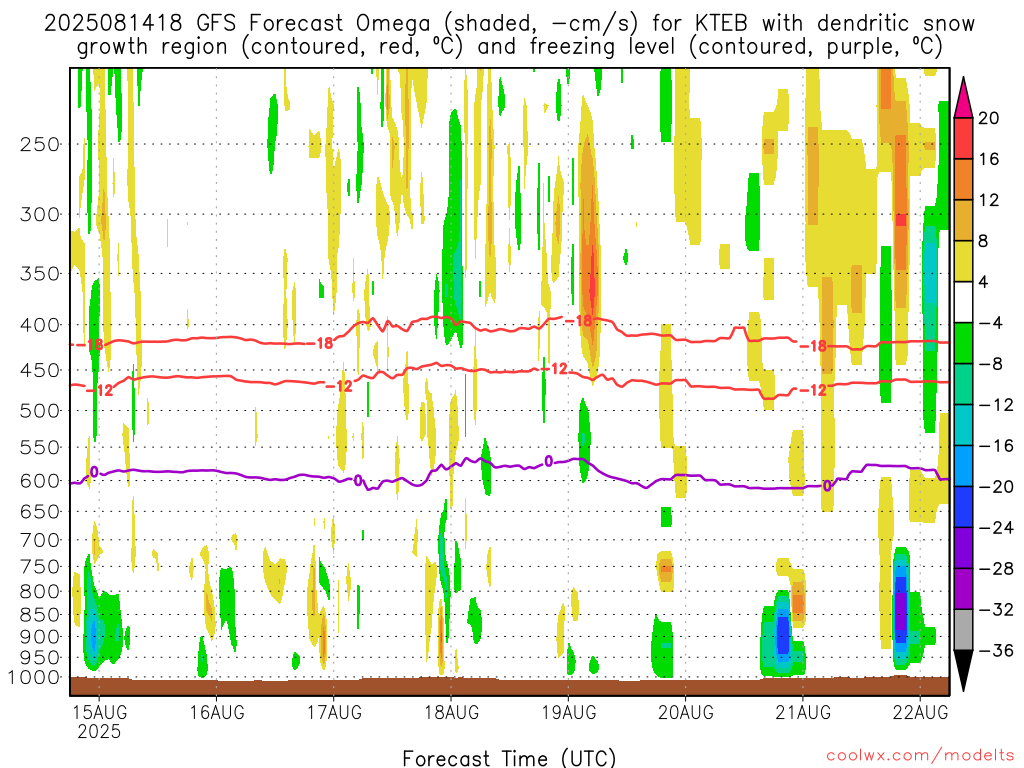Click the red -12 contour label near 17AUG
Image resolution: width=1024 pixels, height=768 pixels.
tap(339, 387)
